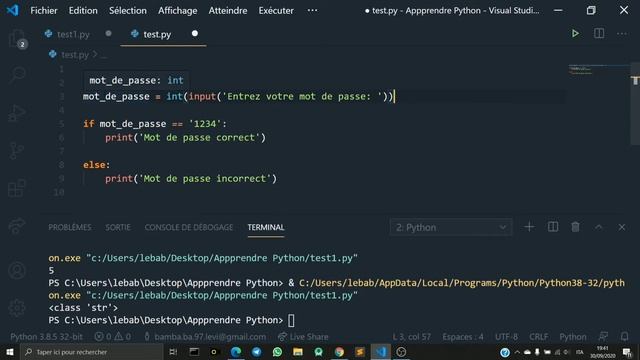Viewport: 640px width, 360px height.
Task: Open the Source Control view
Action: click(x=17, y=151)
